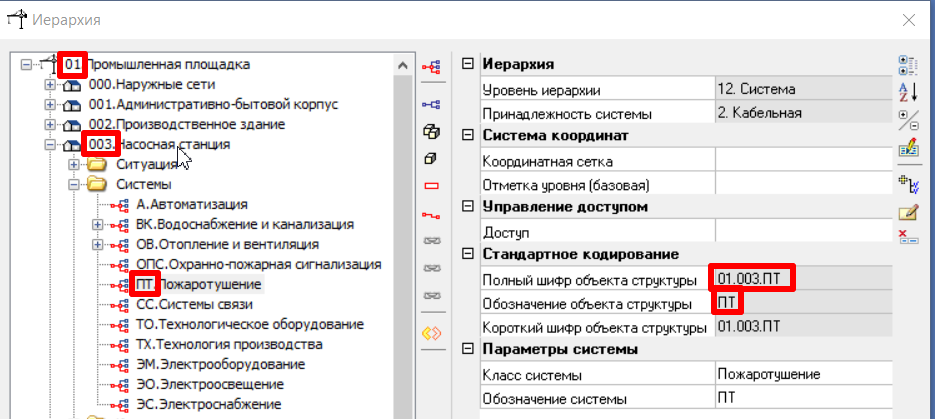Screen dimensions: 935x419
Task: Click the categorized view icon in properties toolbar
Action: pyautogui.click(x=908, y=67)
